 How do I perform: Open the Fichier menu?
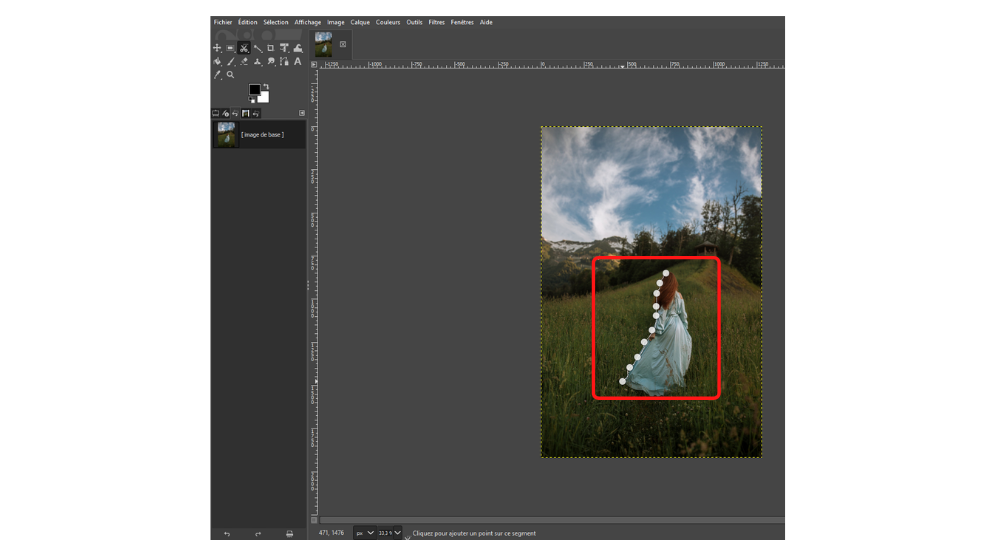223,22
